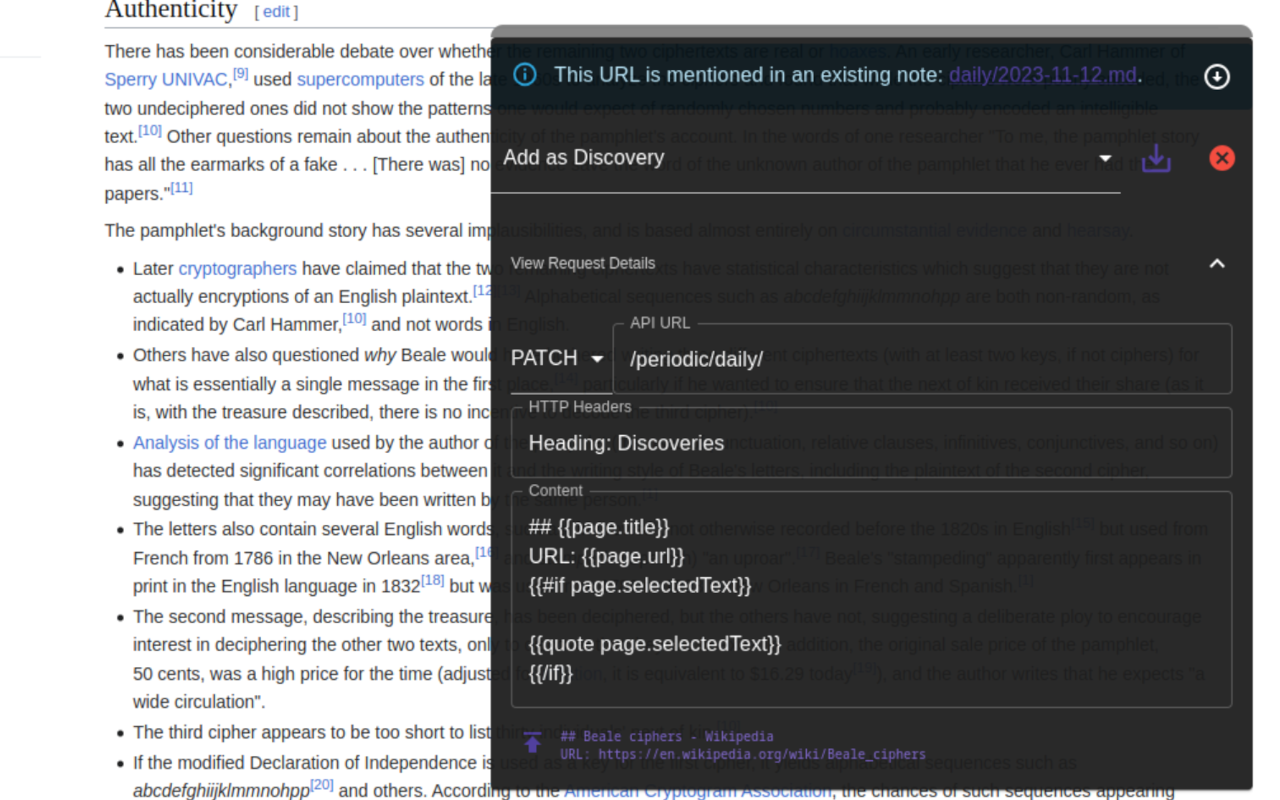Click the 'Analysis of the language' link

pos(230,443)
